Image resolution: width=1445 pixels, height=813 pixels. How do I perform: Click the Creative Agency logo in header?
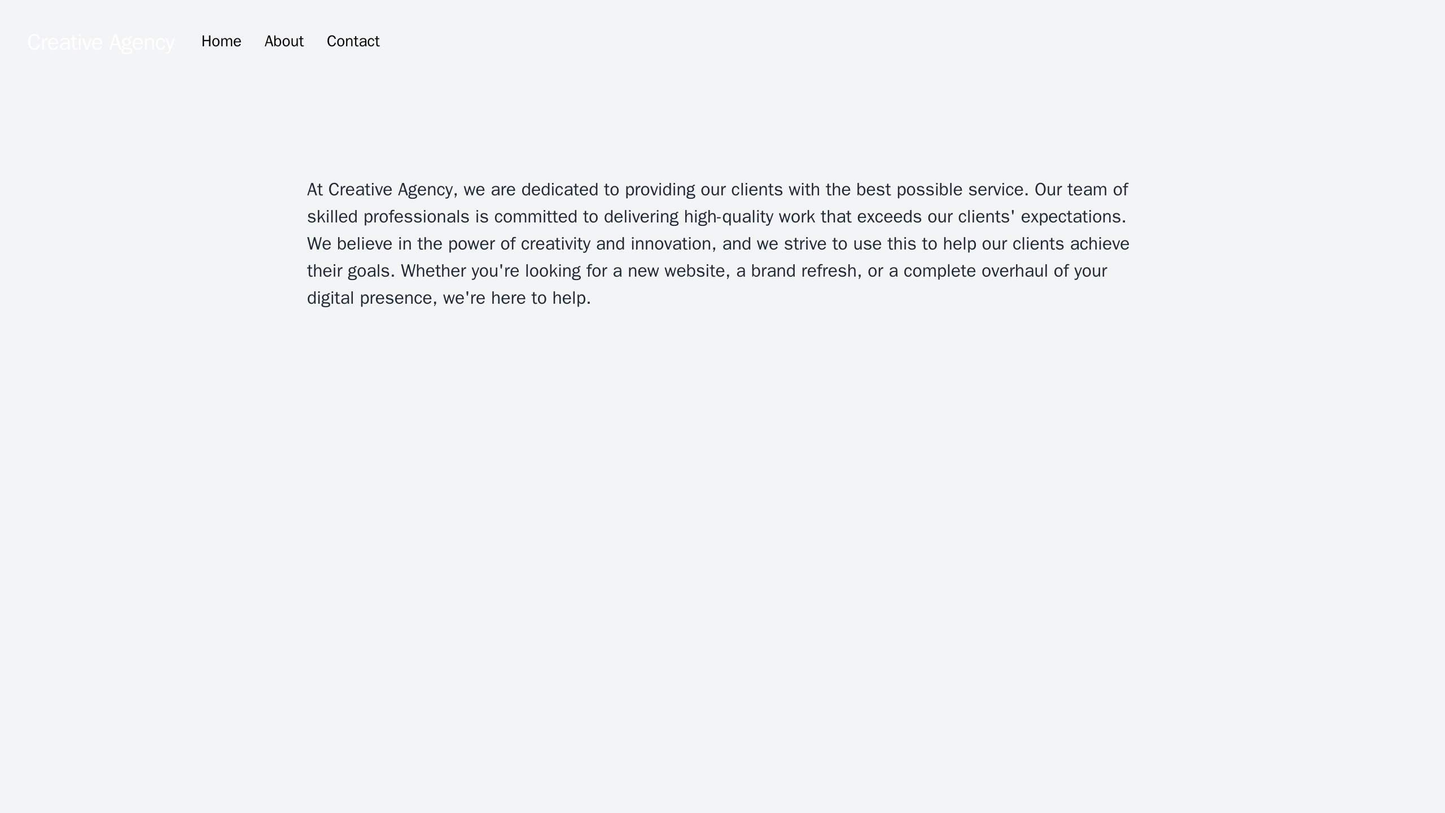[100, 42]
